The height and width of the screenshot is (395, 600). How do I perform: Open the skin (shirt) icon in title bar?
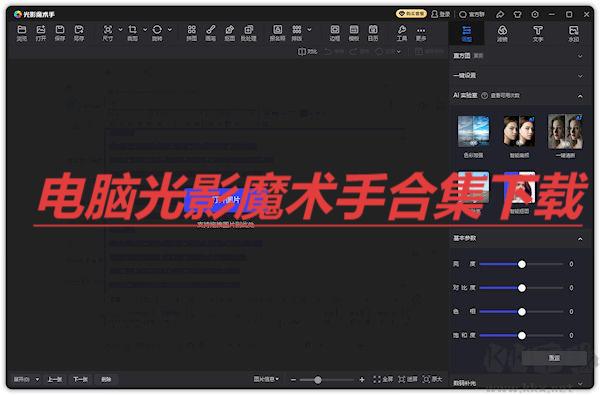[517, 14]
